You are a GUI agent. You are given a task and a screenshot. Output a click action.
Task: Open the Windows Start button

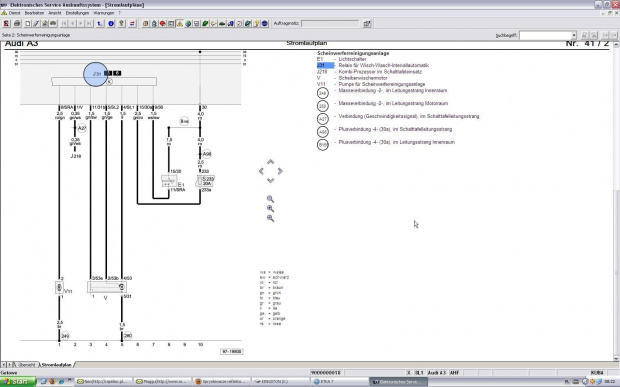18,382
